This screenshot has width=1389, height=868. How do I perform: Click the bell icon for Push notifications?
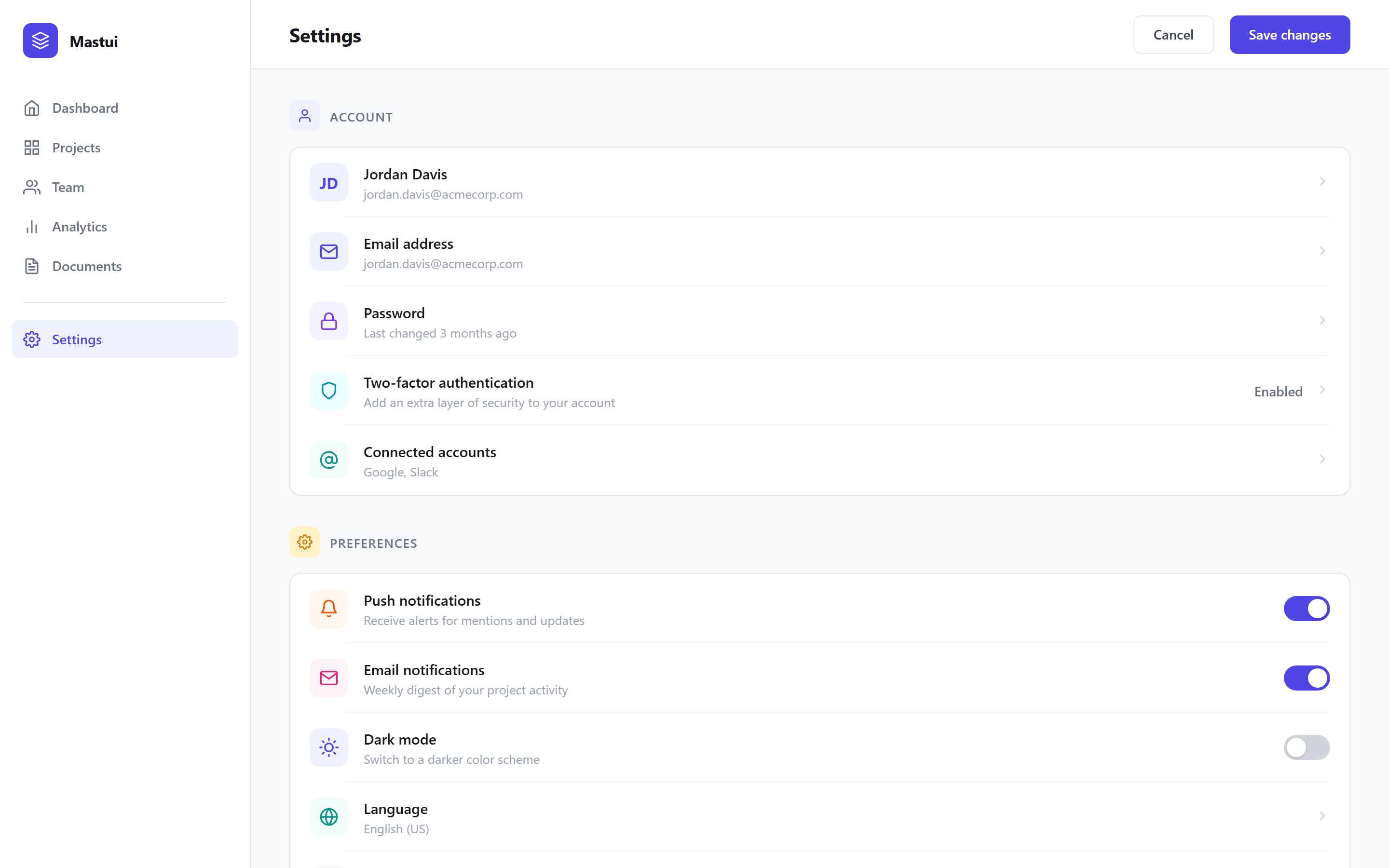pyautogui.click(x=329, y=609)
